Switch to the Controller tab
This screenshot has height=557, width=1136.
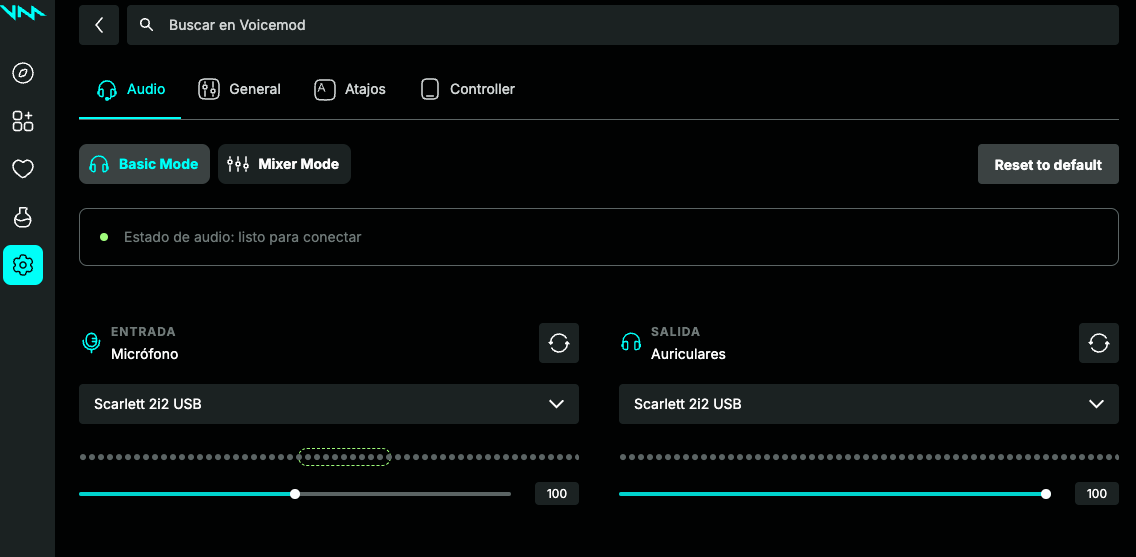pyautogui.click(x=467, y=89)
